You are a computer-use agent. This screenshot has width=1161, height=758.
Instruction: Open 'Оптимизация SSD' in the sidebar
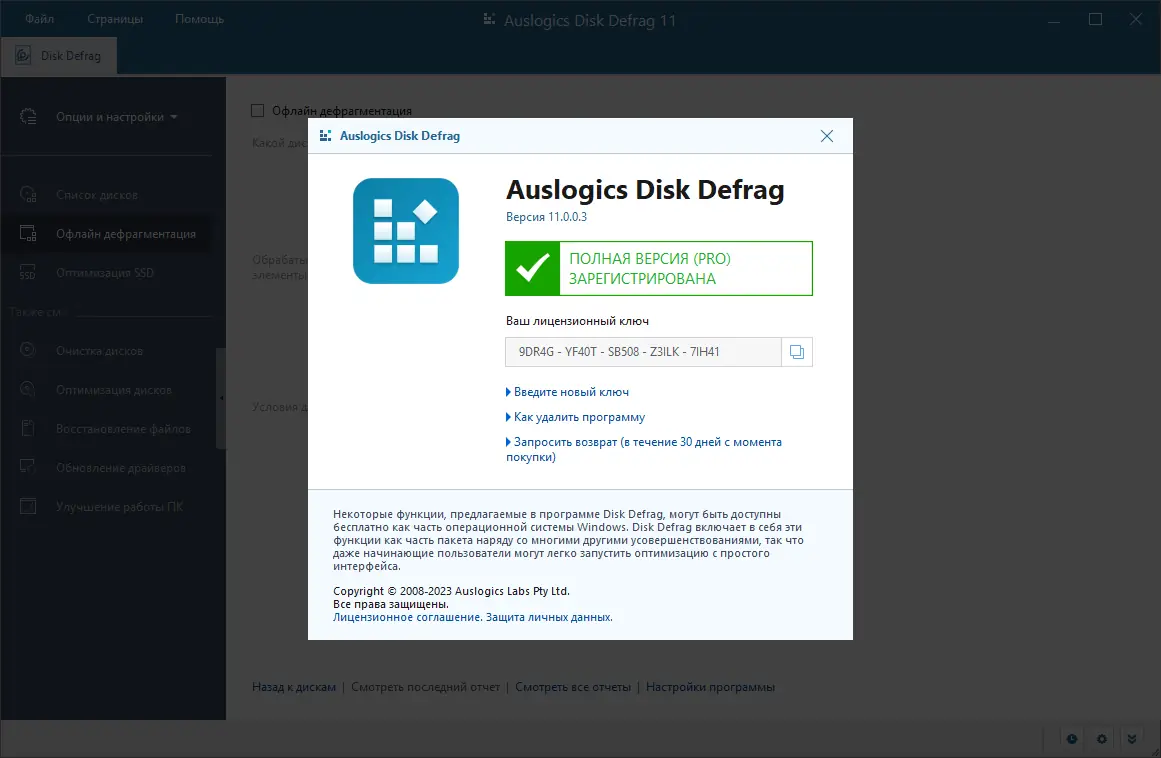[105, 272]
